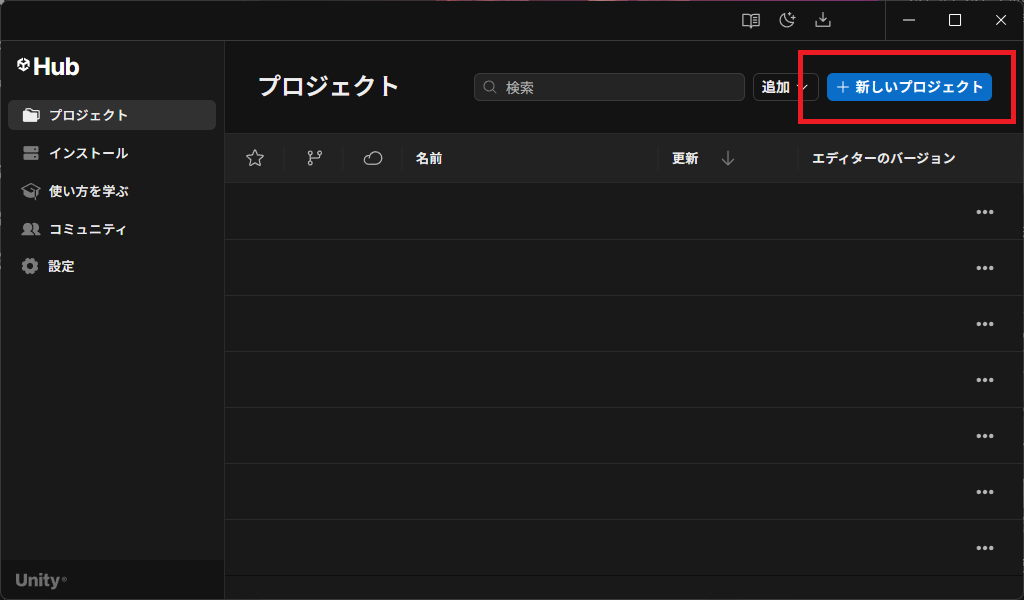Maximize the Unity Hub window

[955, 20]
